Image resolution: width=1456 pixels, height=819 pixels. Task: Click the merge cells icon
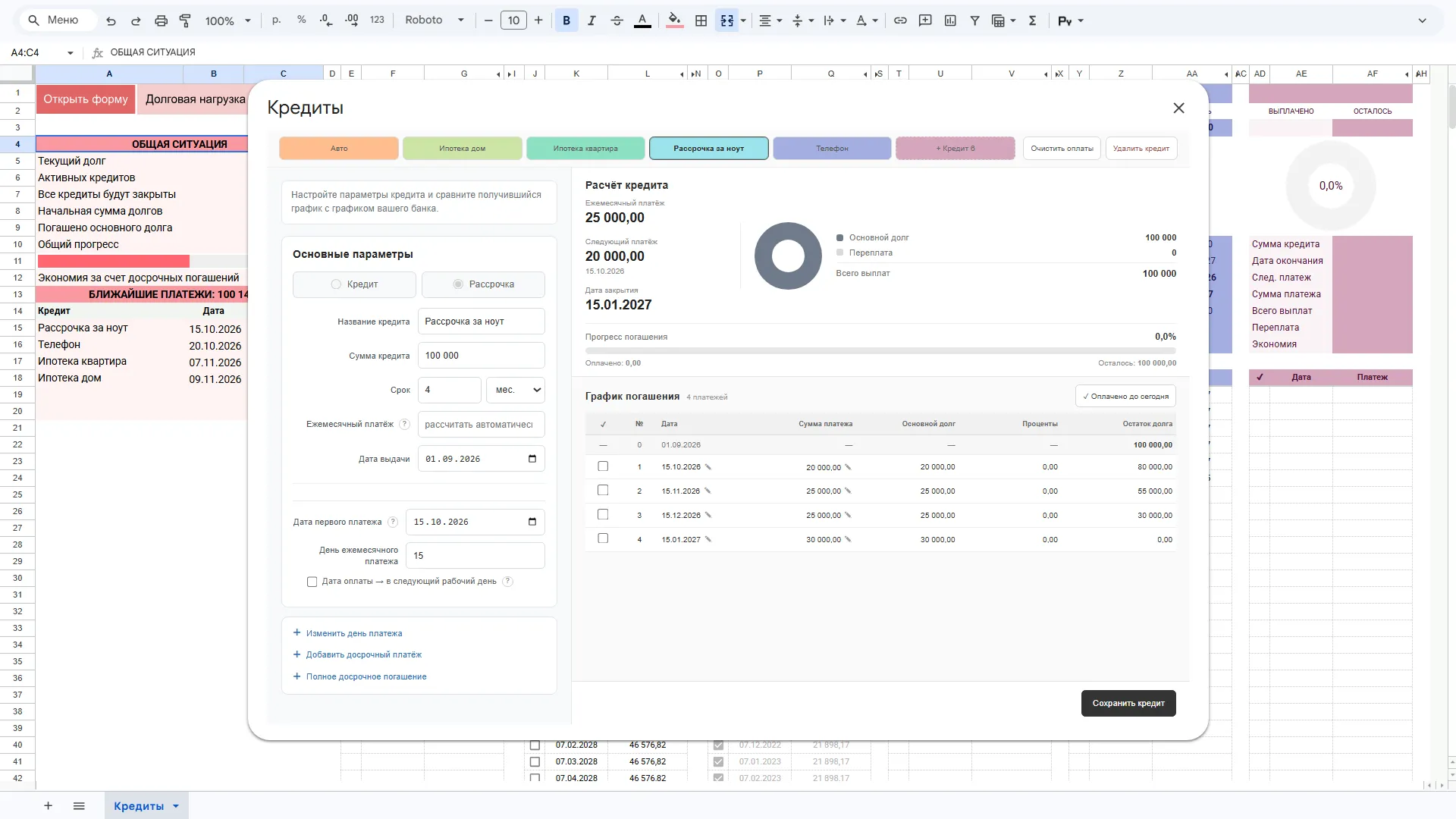[x=726, y=20]
